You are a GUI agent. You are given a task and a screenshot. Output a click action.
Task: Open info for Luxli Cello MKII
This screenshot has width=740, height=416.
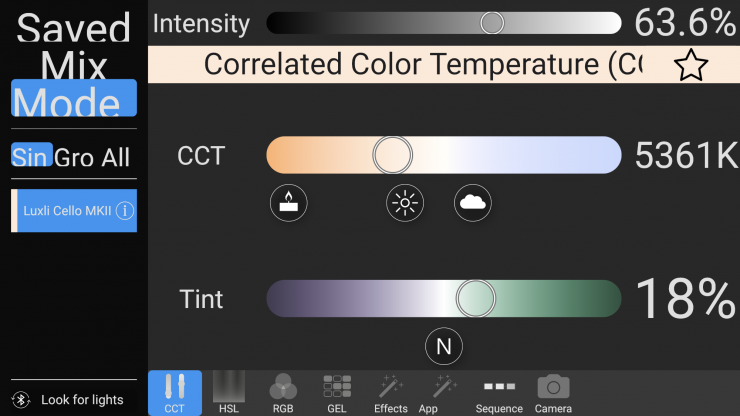coord(125,211)
